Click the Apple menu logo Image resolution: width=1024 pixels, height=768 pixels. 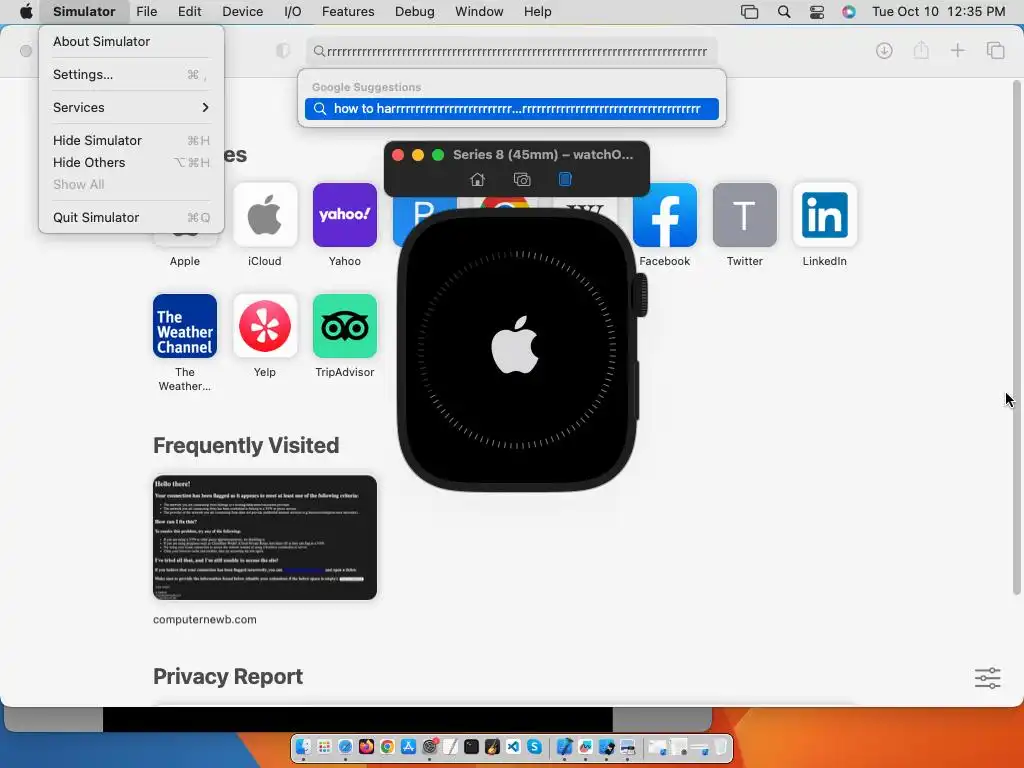[x=26, y=12]
